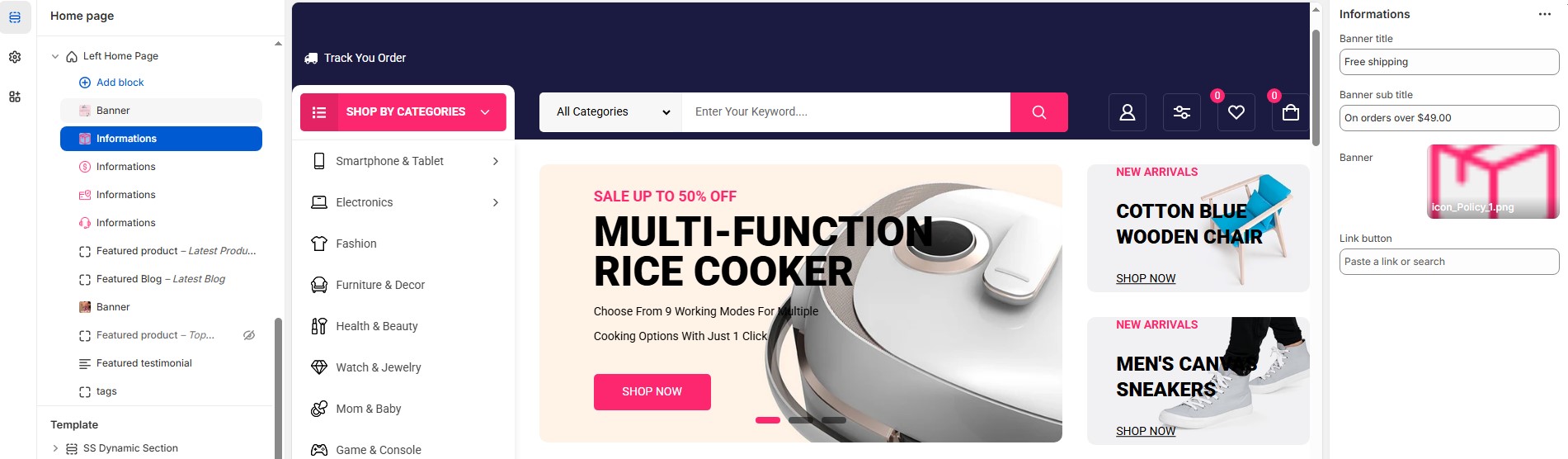1568x459 pixels.
Task: Open the shopping bag cart icon
Action: pyautogui.click(x=1291, y=112)
